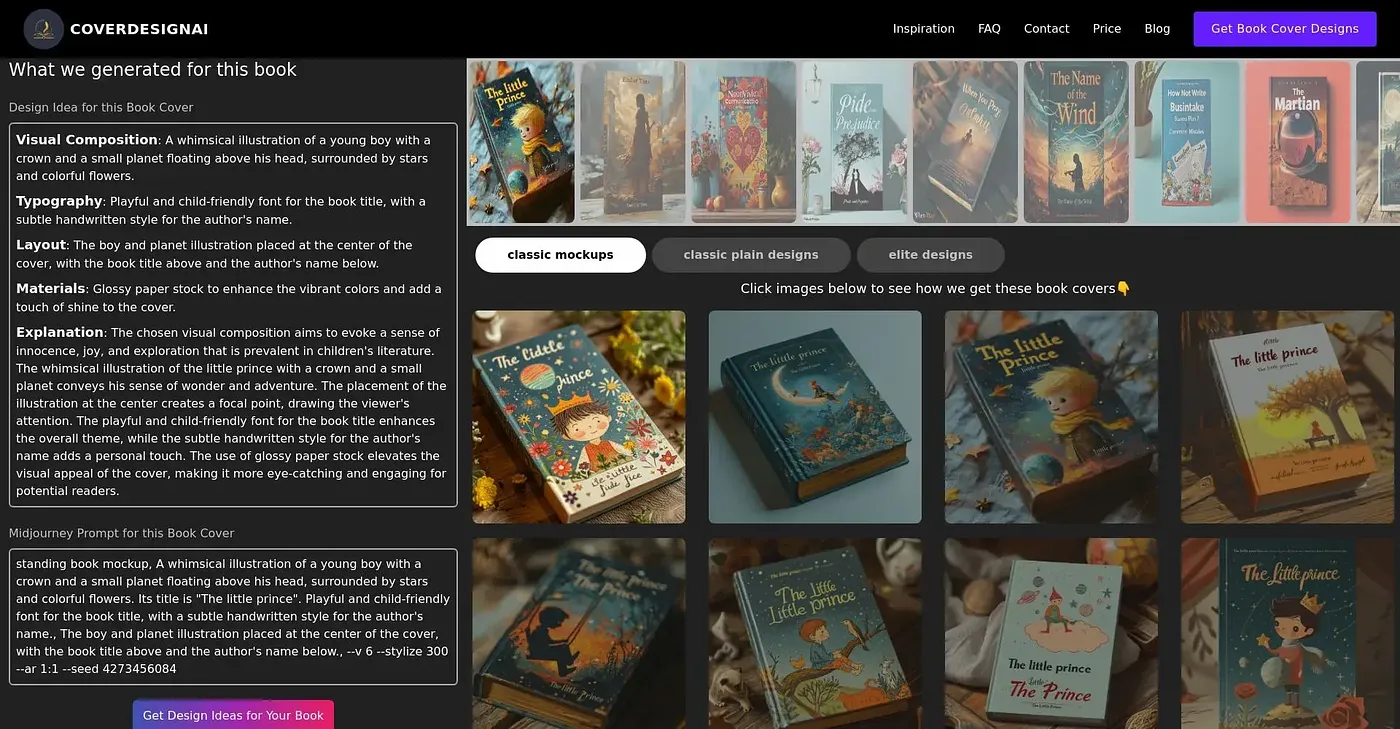
Task: Select The Little Prince thumbnail in top carousel
Action: point(521,142)
